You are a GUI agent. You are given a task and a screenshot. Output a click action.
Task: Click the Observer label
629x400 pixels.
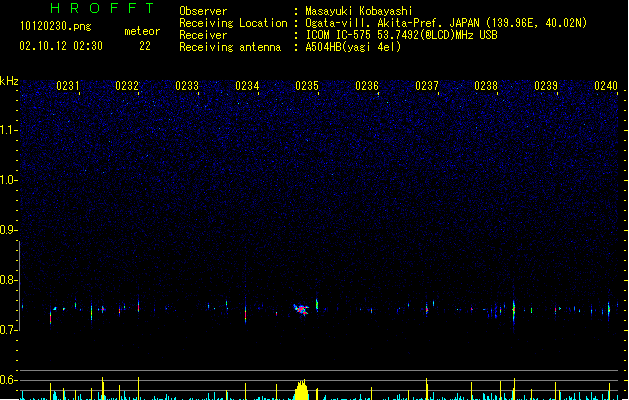click(x=203, y=11)
